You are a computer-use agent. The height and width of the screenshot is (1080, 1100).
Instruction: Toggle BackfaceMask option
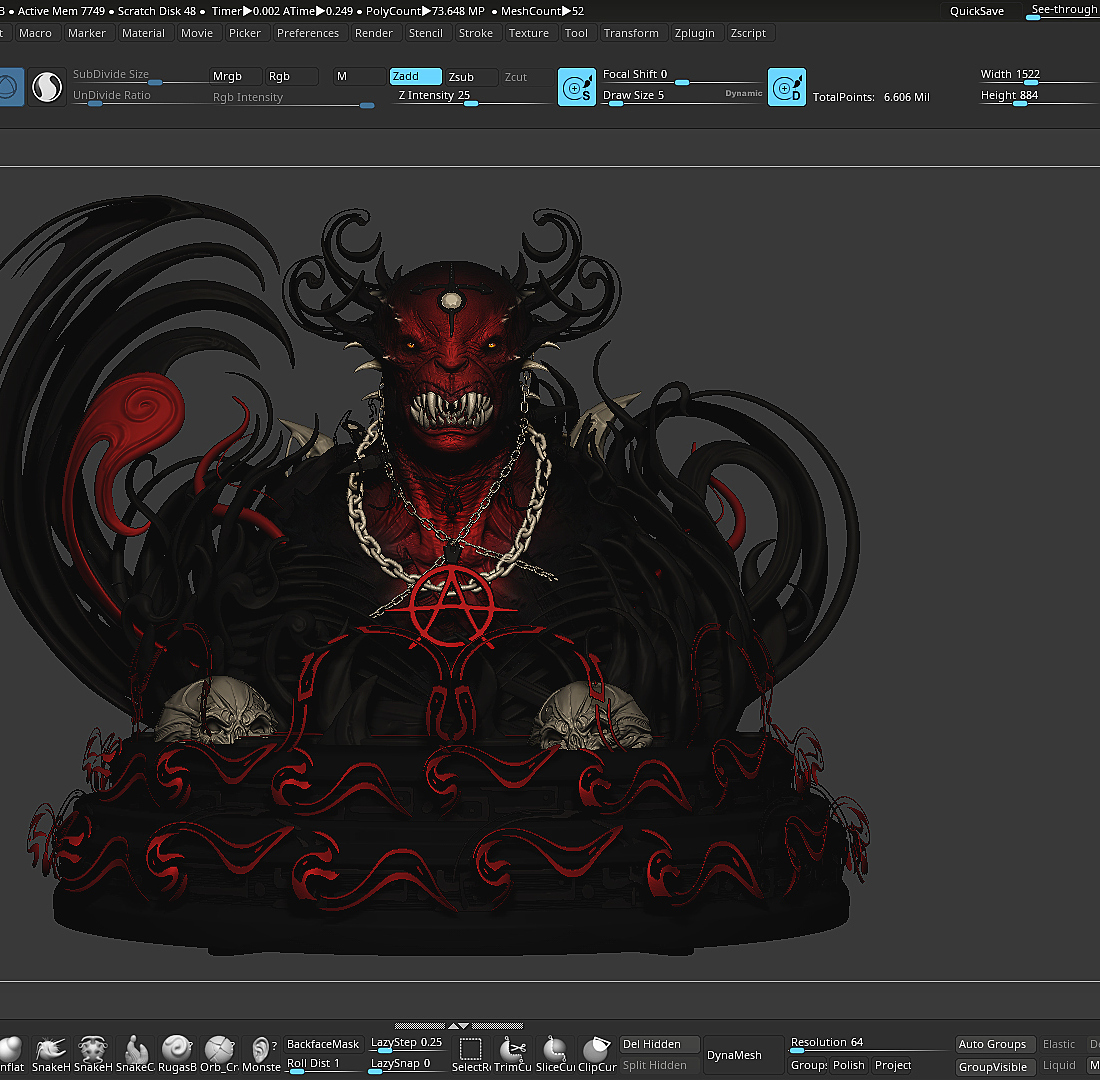(323, 1044)
